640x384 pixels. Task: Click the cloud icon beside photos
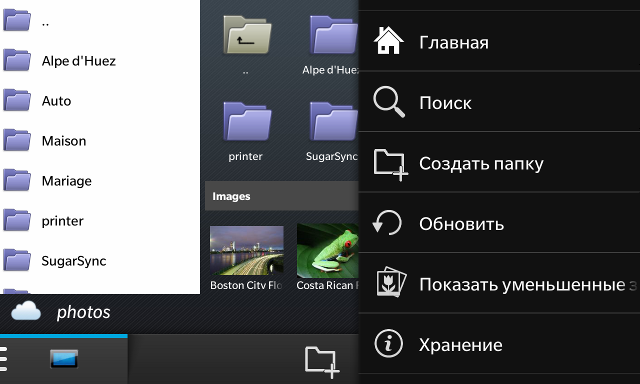(x=26, y=312)
